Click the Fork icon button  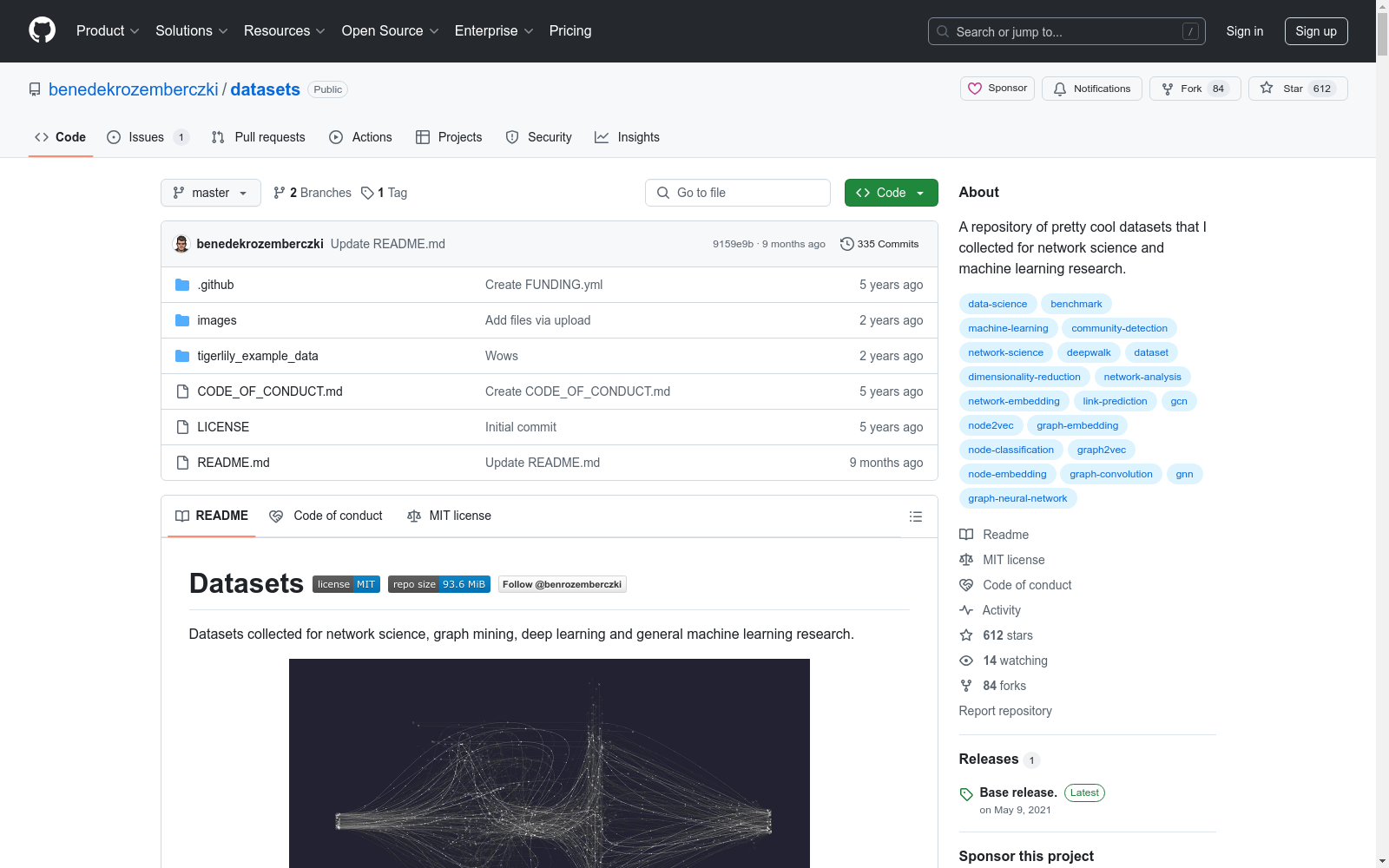tap(1168, 89)
